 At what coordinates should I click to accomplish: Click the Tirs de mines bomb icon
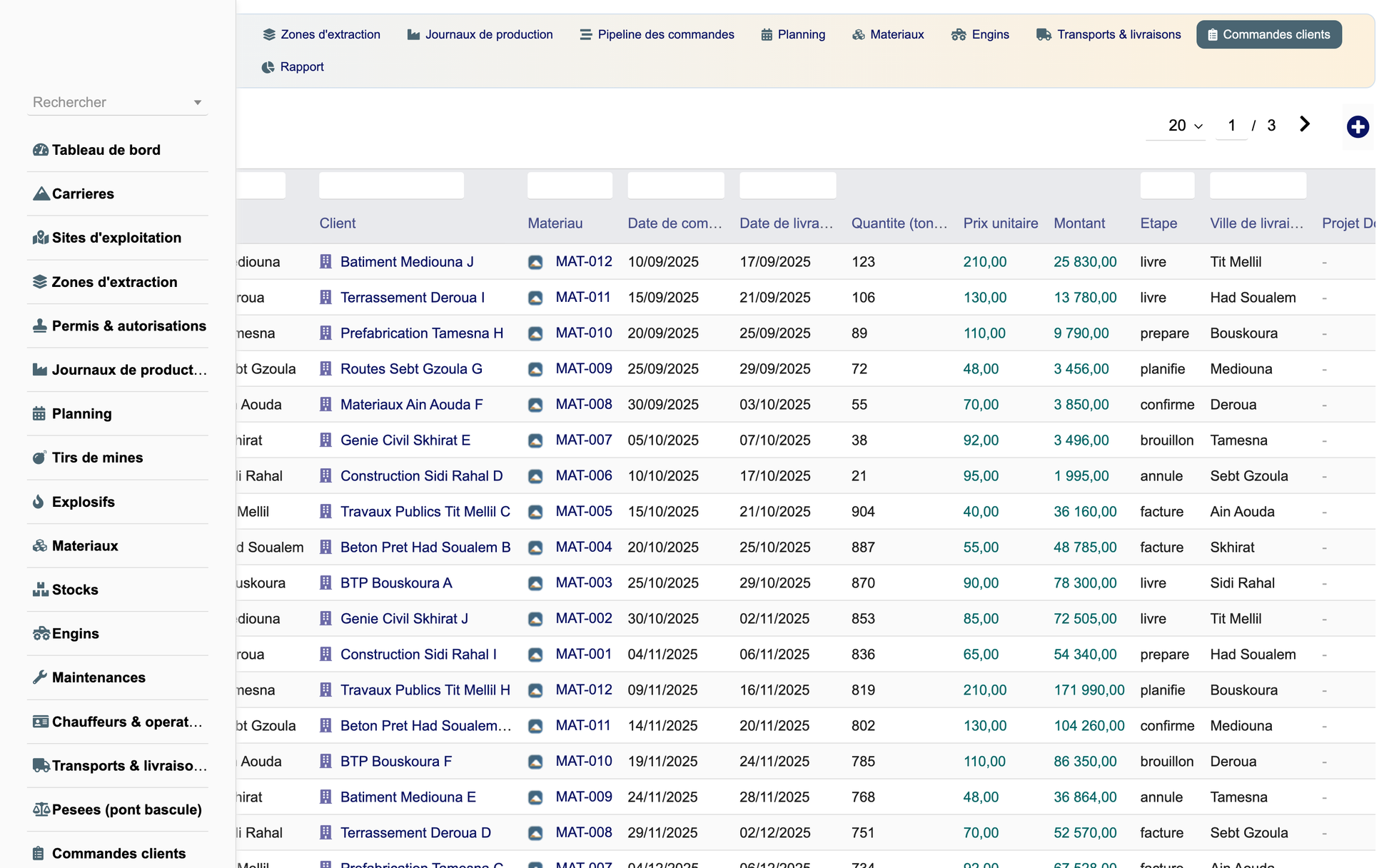point(39,458)
